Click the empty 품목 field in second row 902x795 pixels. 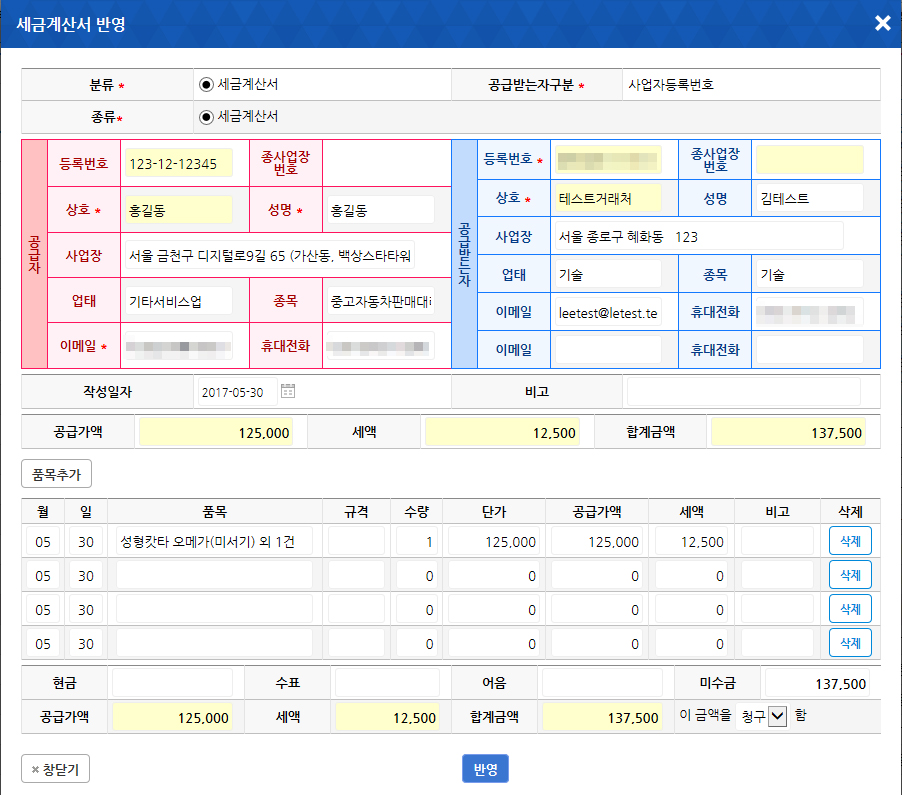pyautogui.click(x=215, y=575)
